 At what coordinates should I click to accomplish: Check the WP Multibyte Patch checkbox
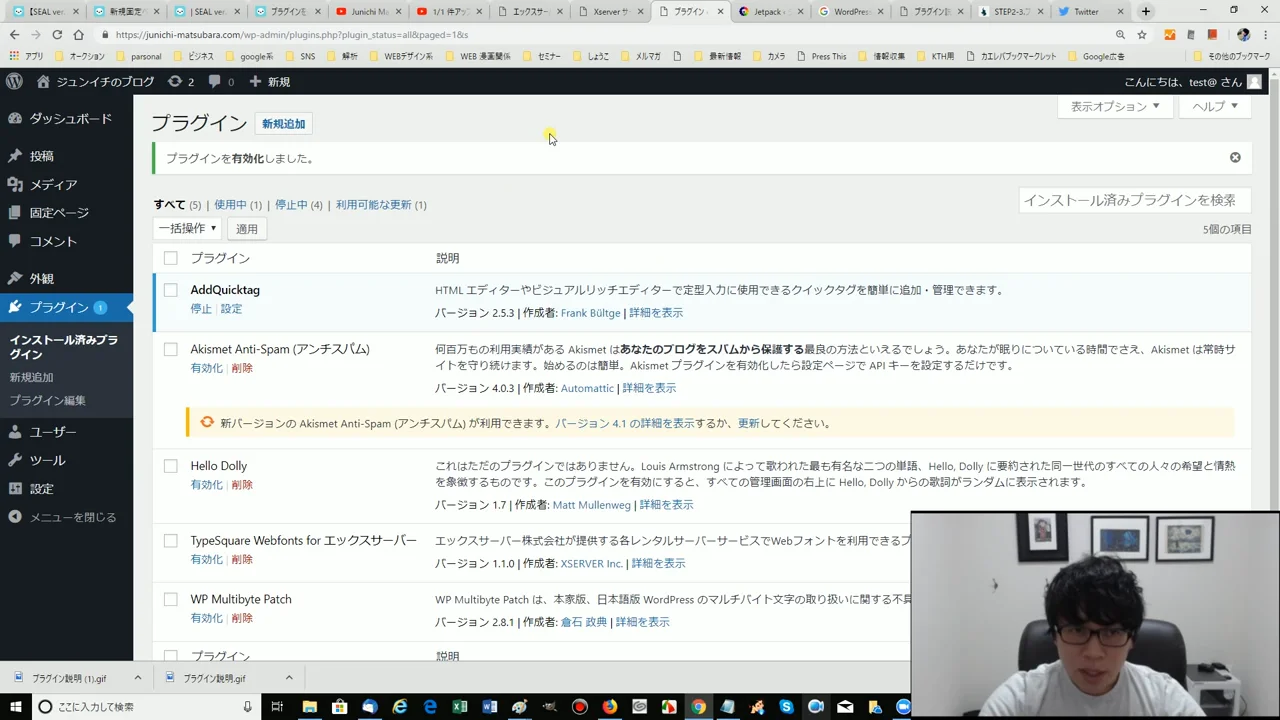click(x=170, y=599)
